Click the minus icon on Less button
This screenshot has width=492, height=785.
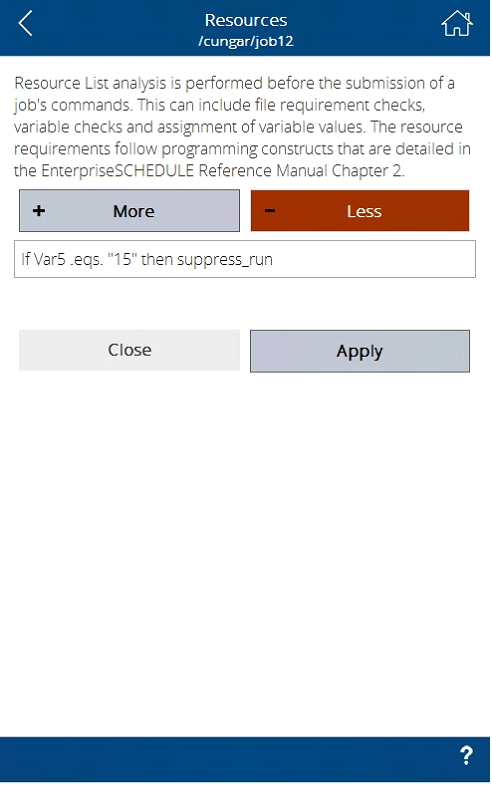(269, 211)
